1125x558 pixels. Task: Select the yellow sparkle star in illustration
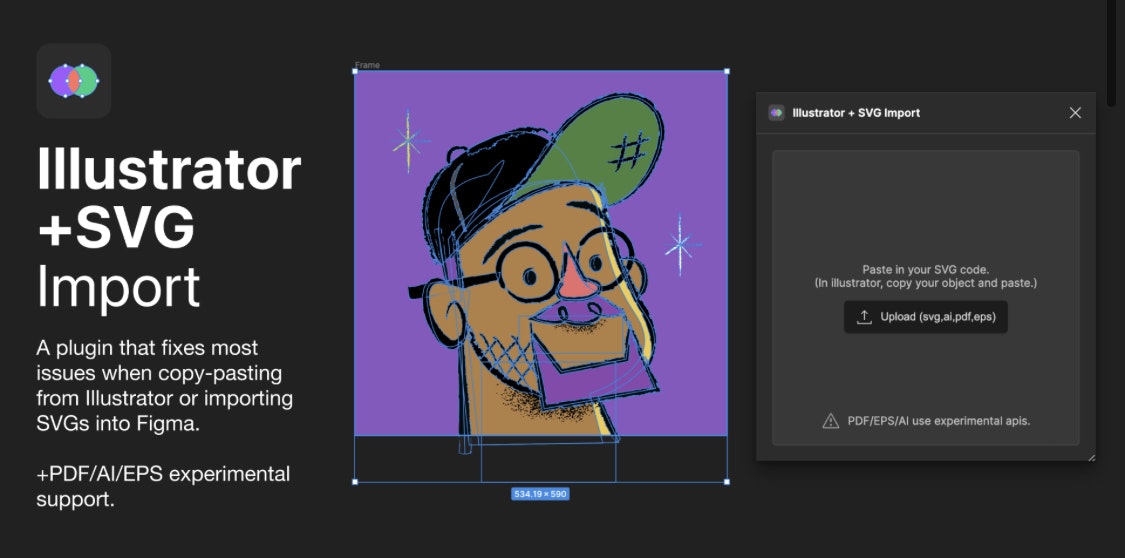tap(408, 141)
